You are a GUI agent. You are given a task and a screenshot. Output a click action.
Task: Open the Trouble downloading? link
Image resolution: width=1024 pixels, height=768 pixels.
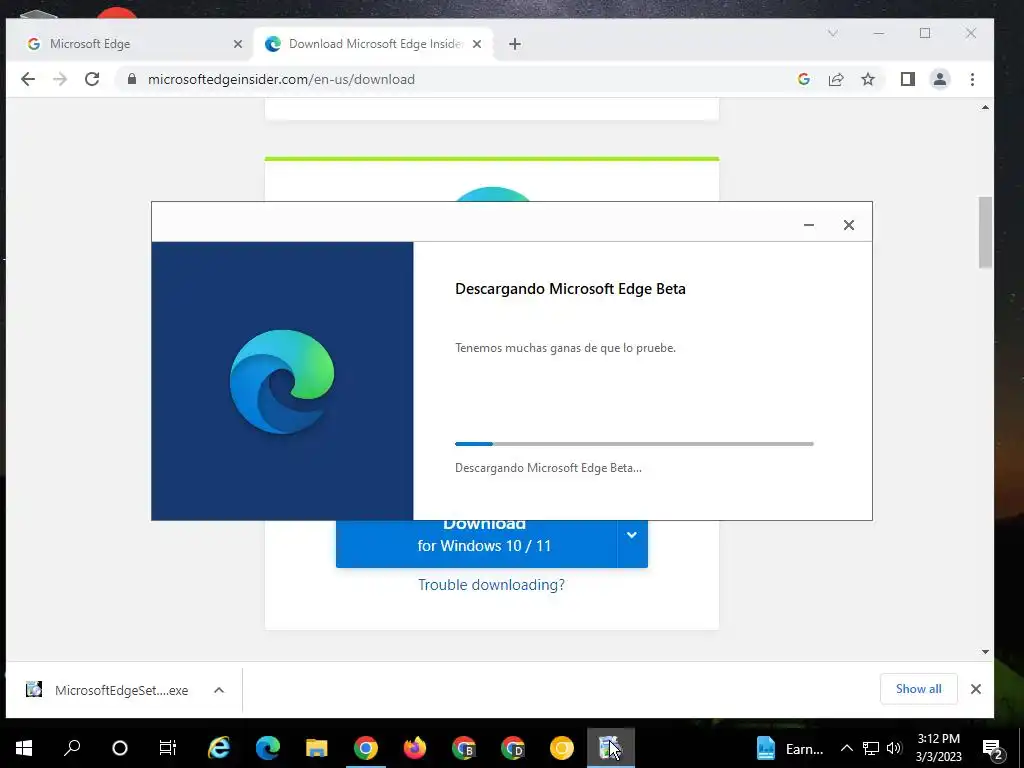click(x=491, y=584)
